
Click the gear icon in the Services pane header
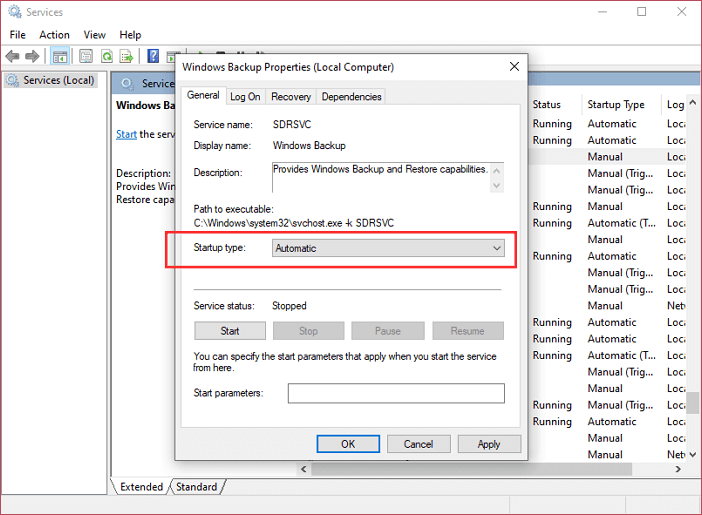click(x=127, y=84)
